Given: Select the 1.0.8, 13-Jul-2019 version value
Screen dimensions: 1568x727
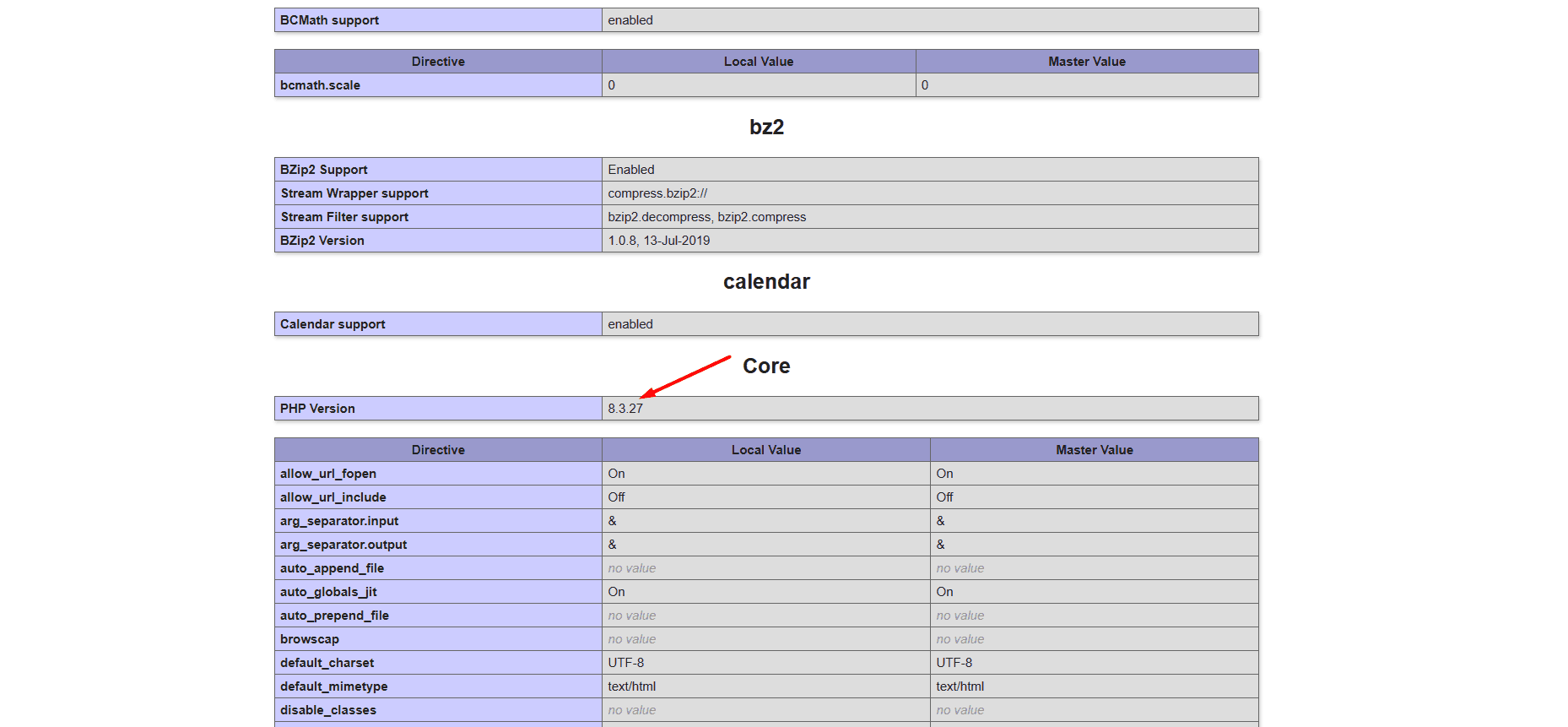Looking at the screenshot, I should click(x=658, y=241).
